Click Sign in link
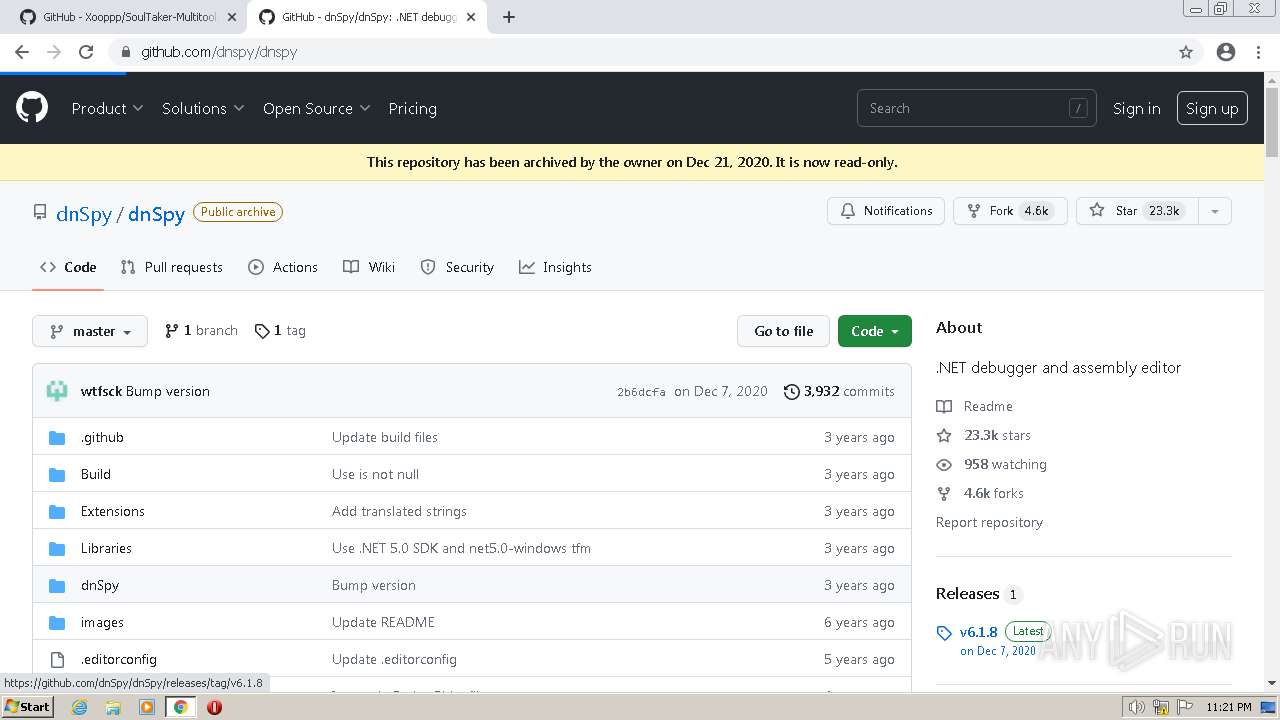The image size is (1280, 720). [1137, 108]
